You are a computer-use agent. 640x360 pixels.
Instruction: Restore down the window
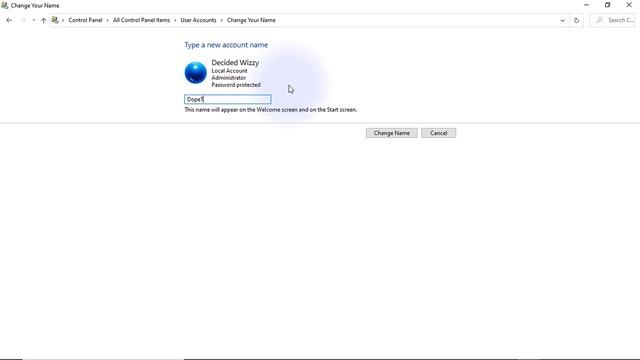pos(607,5)
